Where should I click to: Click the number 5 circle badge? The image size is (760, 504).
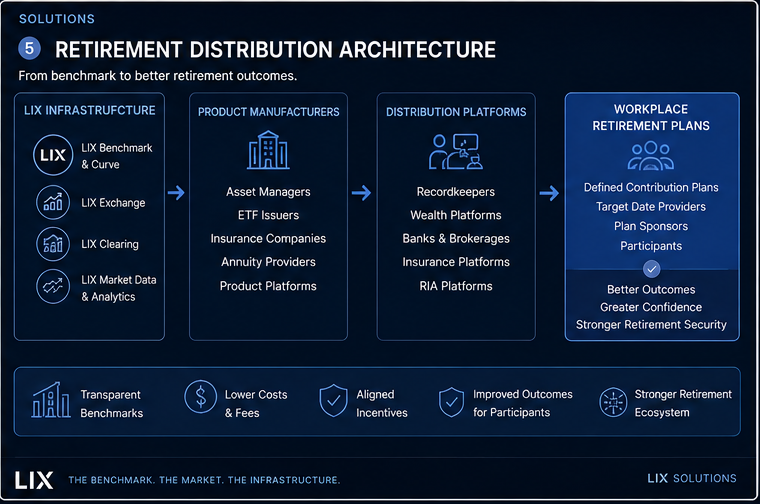(x=29, y=48)
